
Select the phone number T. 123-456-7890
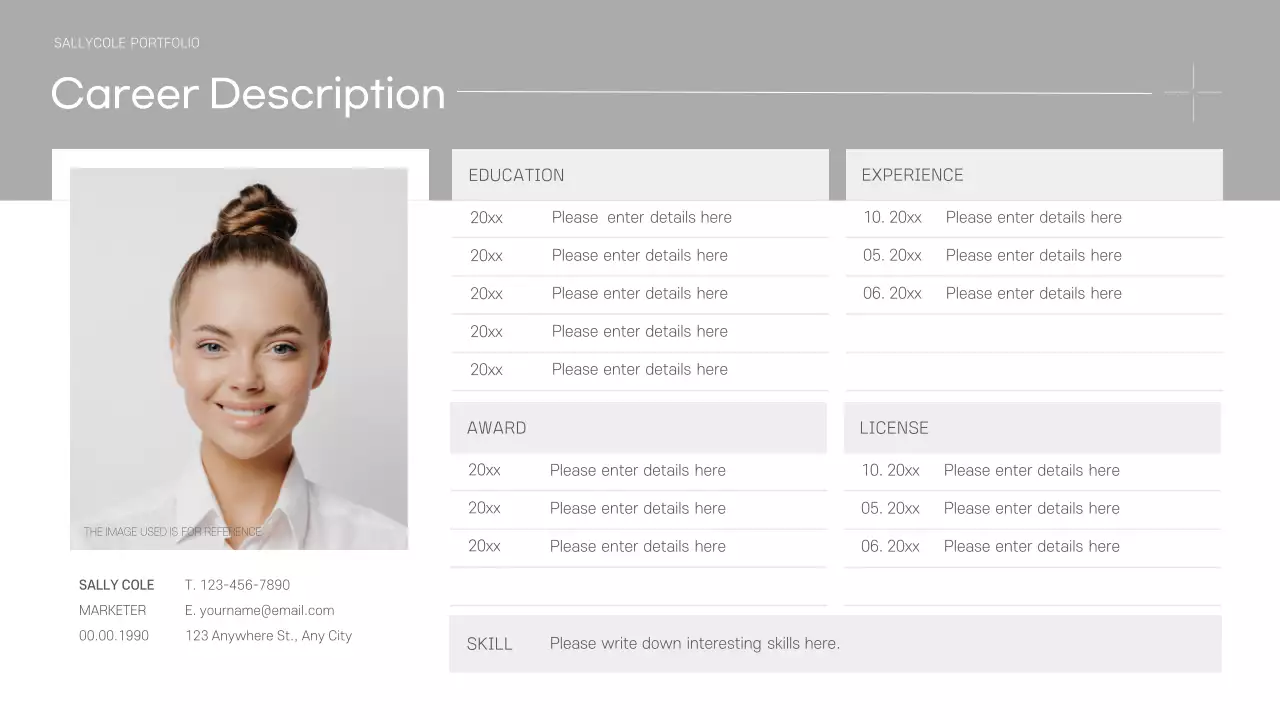click(x=237, y=585)
